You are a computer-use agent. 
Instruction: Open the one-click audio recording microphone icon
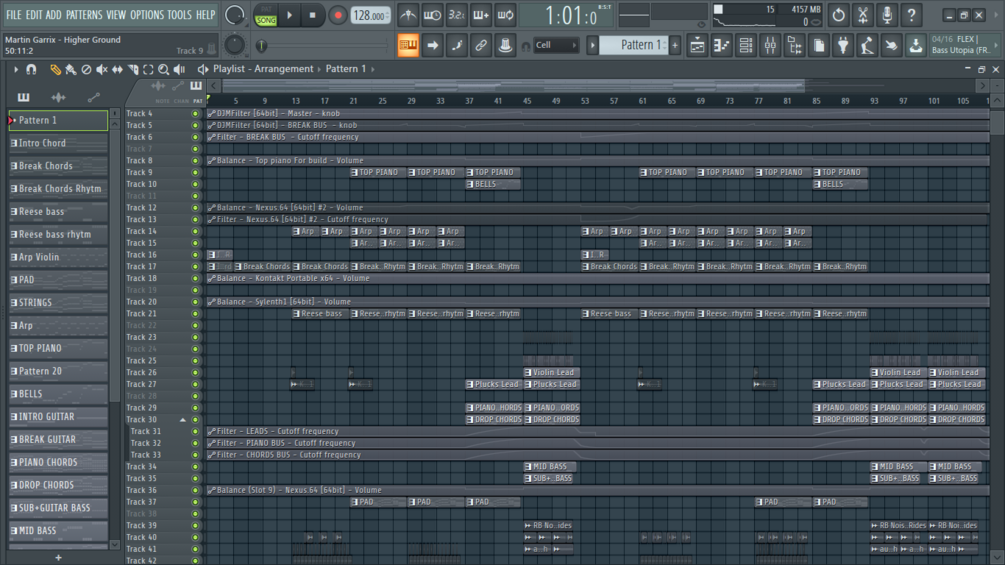pos(887,15)
